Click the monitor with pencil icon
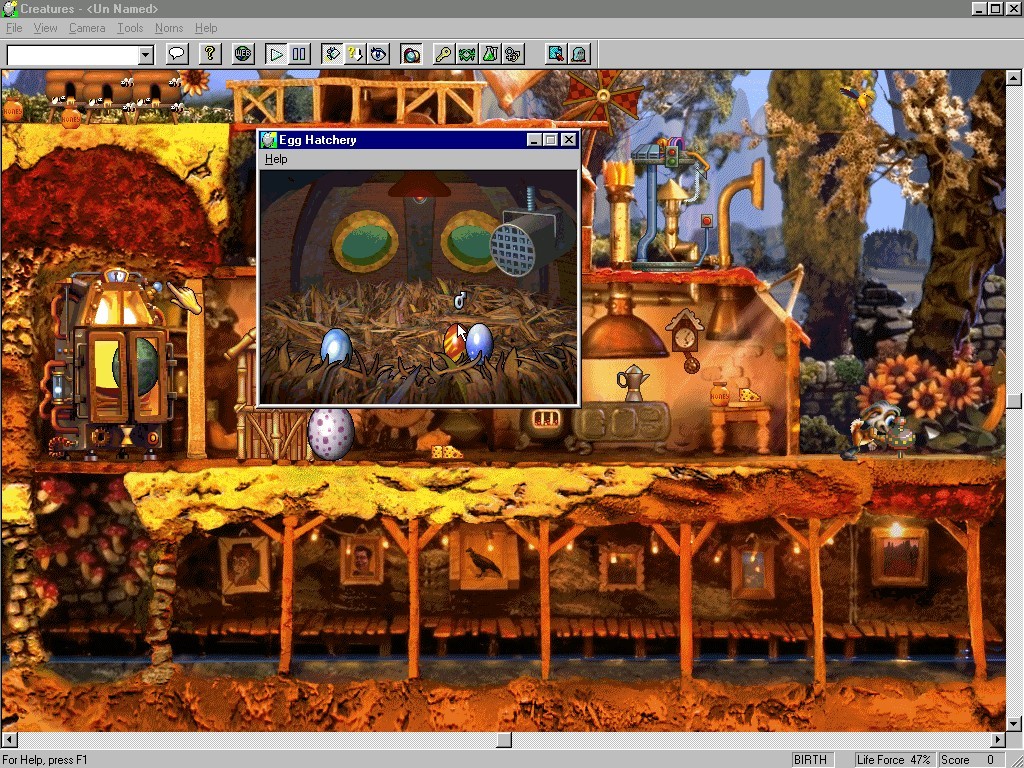The image size is (1024, 768). pos(556,54)
